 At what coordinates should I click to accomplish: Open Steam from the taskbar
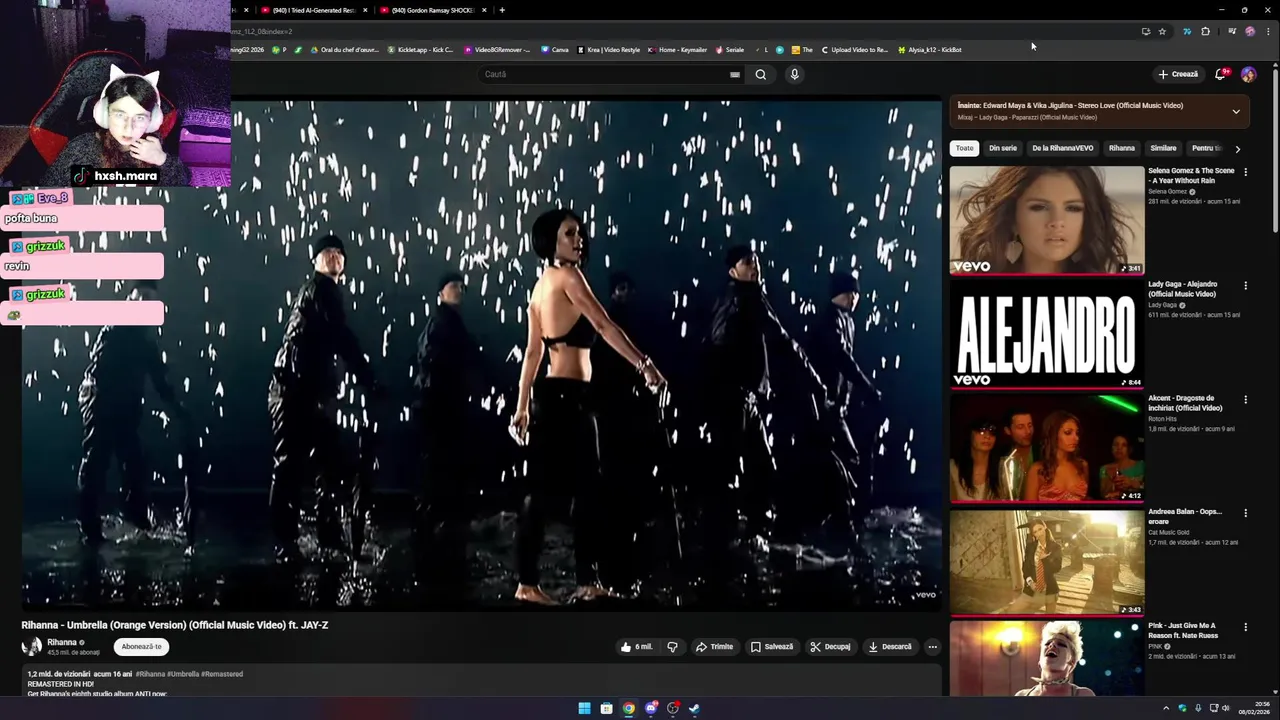pyautogui.click(x=695, y=708)
